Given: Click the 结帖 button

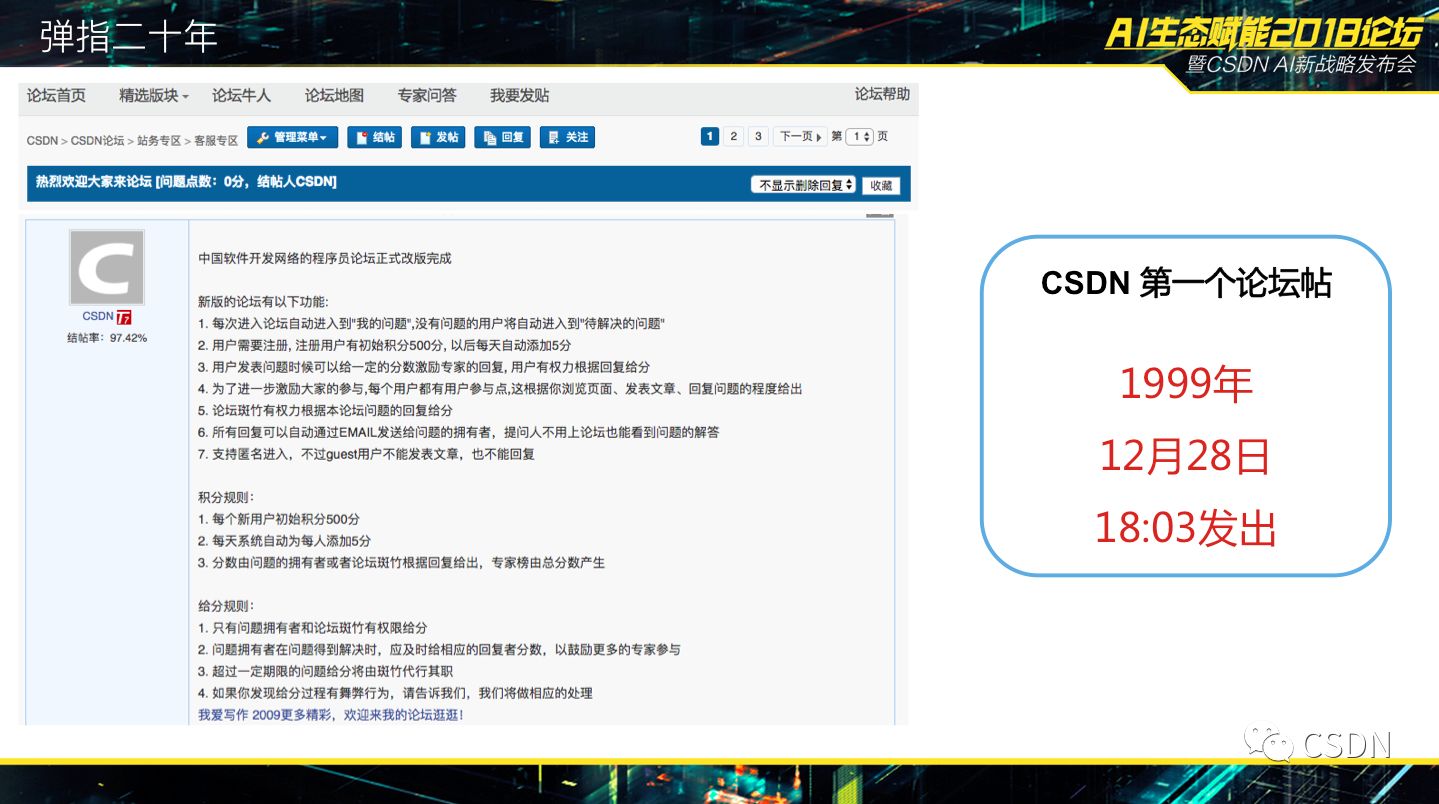Looking at the screenshot, I should pos(374,137).
